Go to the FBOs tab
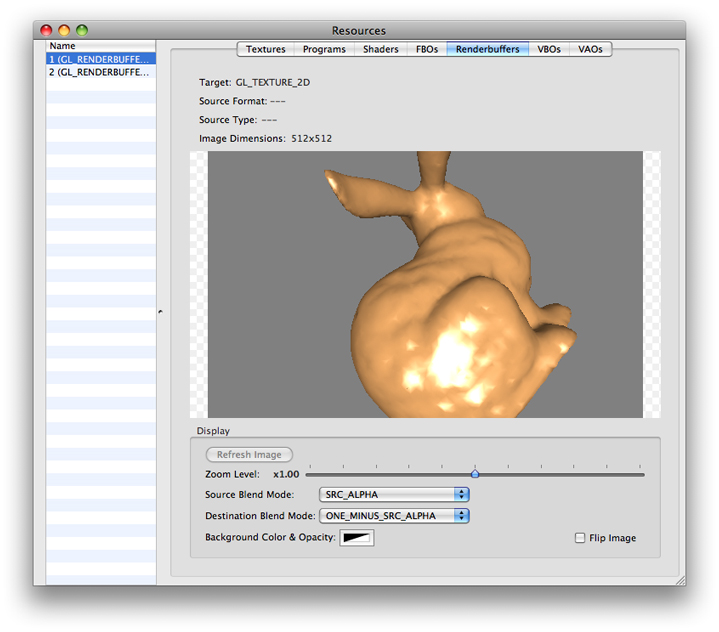719x632 pixels. (x=427, y=49)
